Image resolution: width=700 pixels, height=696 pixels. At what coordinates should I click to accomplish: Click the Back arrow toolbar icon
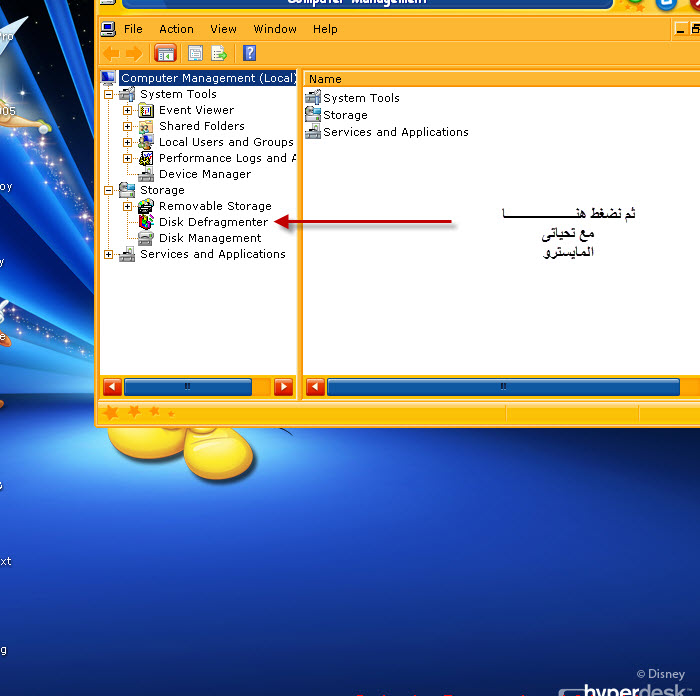click(x=111, y=54)
